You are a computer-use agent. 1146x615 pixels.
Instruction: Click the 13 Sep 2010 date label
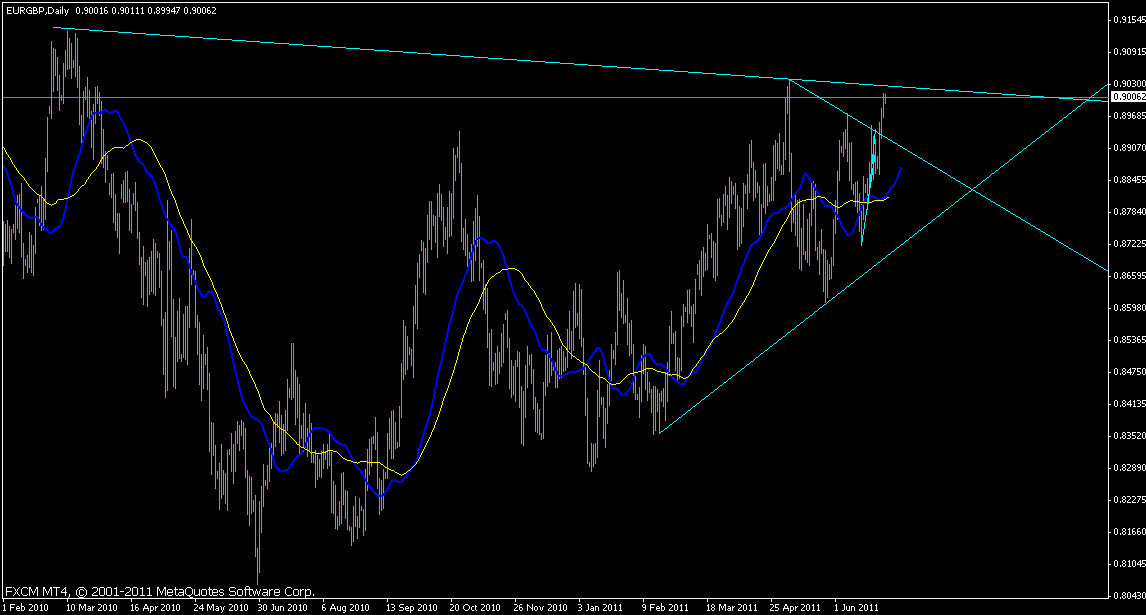tap(410, 606)
